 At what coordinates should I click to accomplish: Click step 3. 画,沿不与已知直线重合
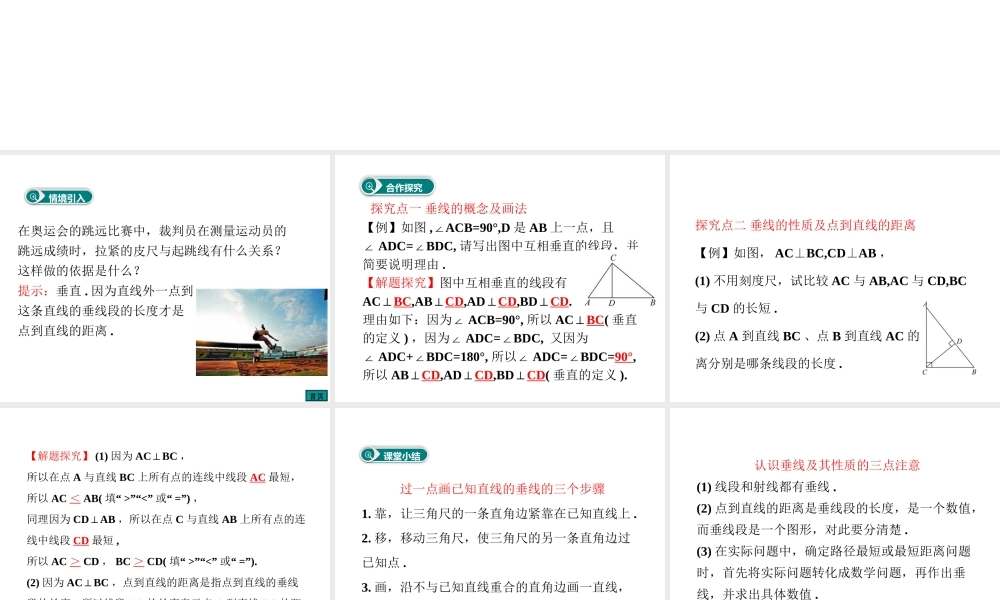click(x=492, y=587)
